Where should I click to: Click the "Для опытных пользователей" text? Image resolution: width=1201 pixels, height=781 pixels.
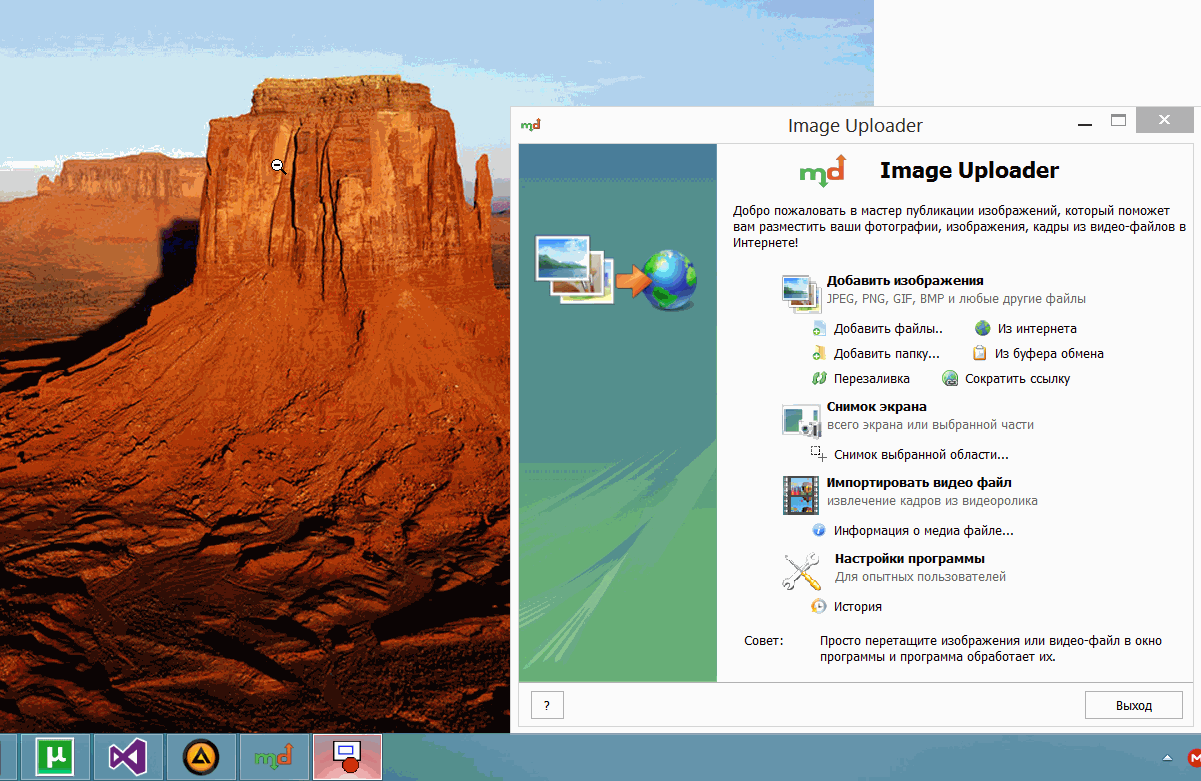pos(920,577)
